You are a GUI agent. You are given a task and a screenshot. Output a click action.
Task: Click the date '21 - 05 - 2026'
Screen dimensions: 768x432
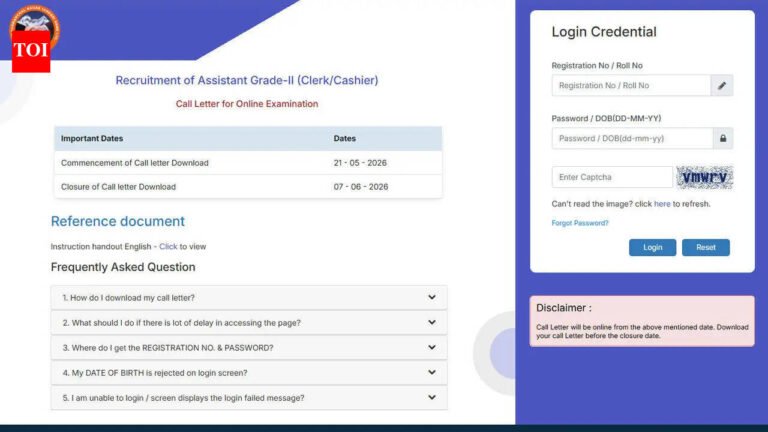tap(360, 163)
